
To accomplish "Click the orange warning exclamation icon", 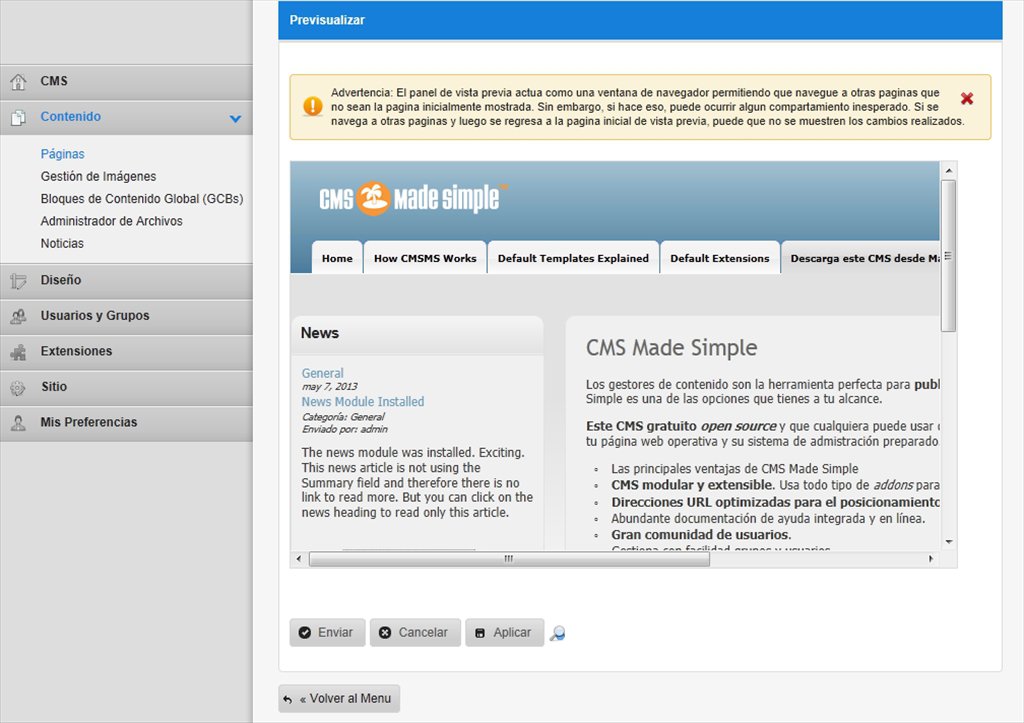I will coord(313,106).
